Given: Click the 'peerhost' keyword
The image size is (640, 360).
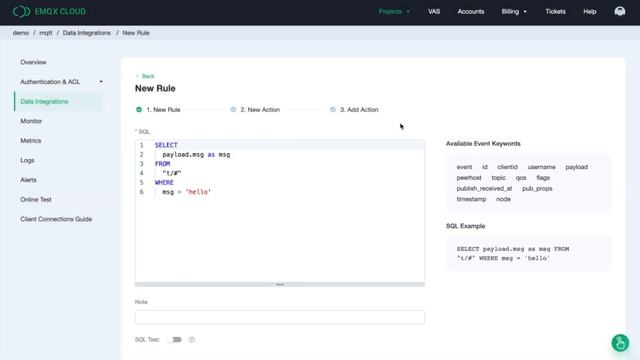Looking at the screenshot, I should point(469,178).
